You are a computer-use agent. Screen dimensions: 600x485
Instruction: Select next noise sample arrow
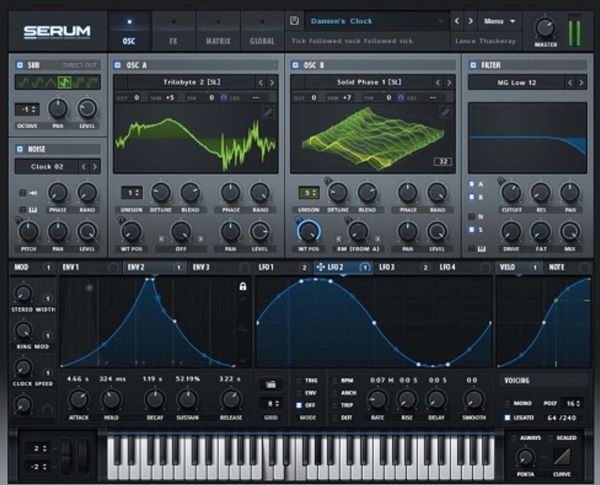point(95,167)
